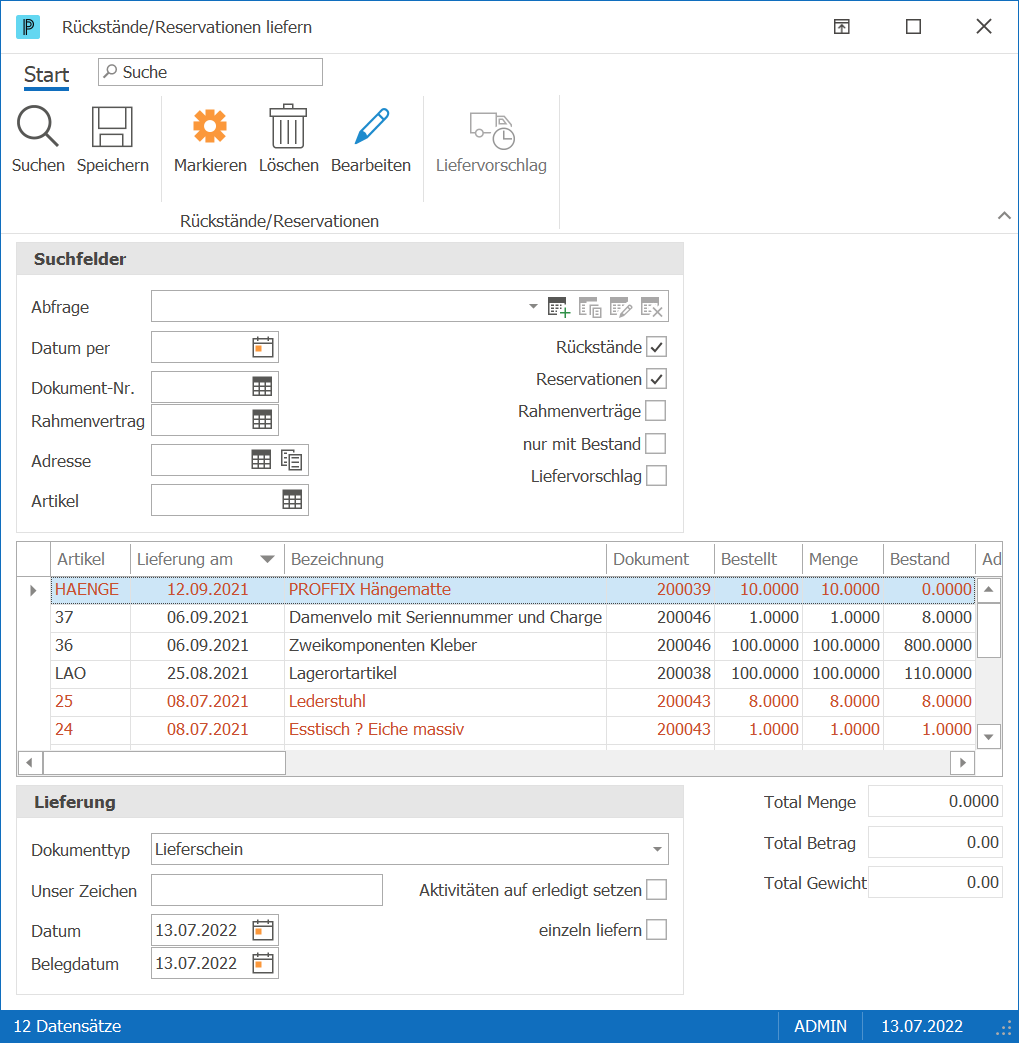Click the Unser Zeichen input field
This screenshot has width=1019, height=1043.
267,890
